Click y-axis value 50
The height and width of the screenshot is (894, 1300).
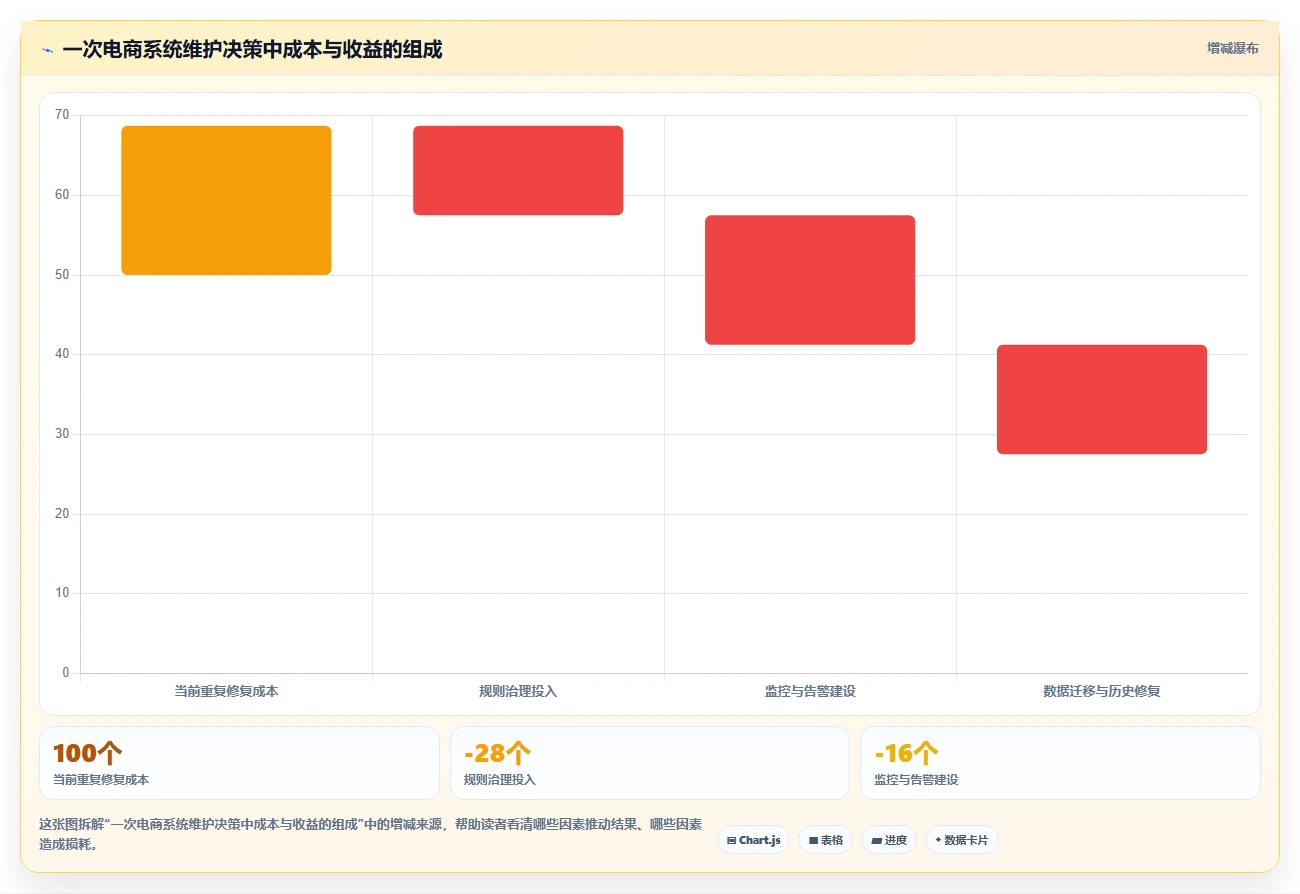coord(62,275)
